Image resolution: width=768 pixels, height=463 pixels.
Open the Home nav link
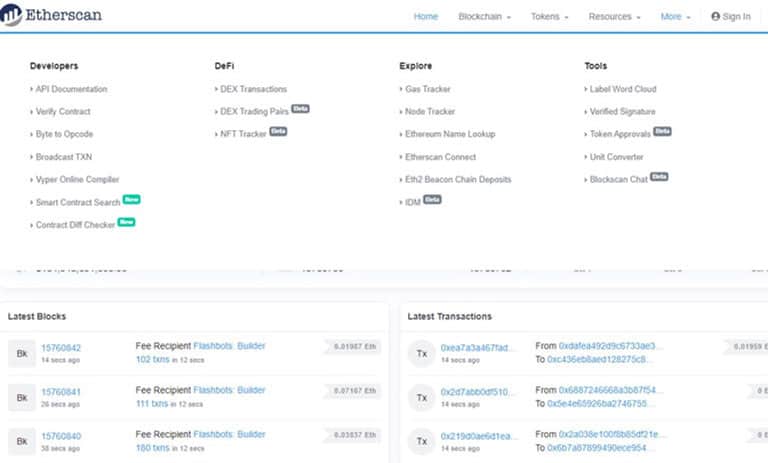pyautogui.click(x=426, y=16)
